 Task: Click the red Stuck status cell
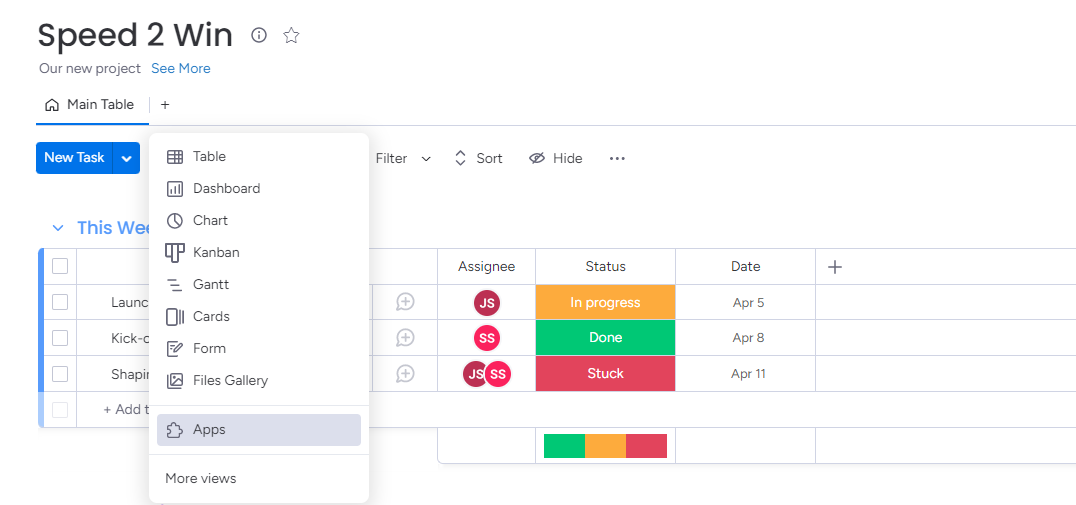pos(605,374)
